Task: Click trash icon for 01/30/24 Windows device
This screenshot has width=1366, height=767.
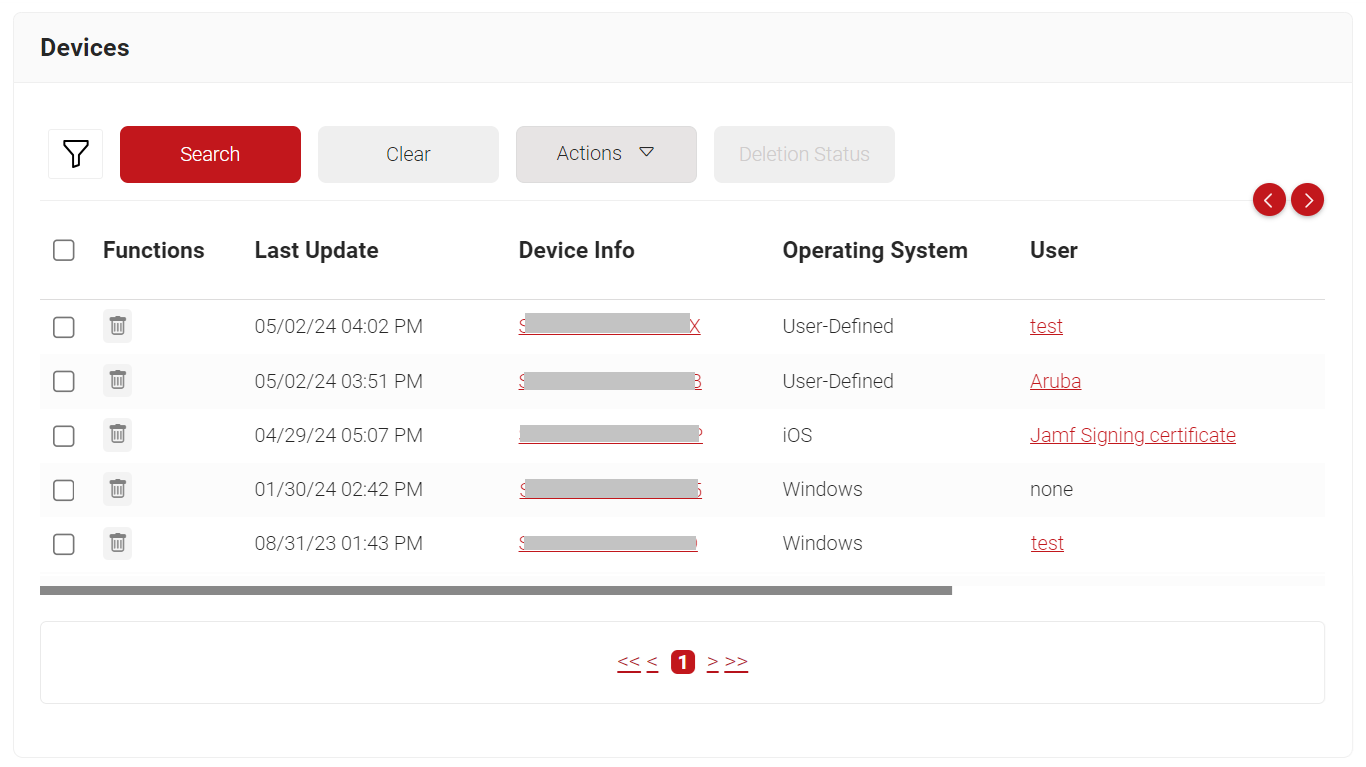Action: click(117, 489)
